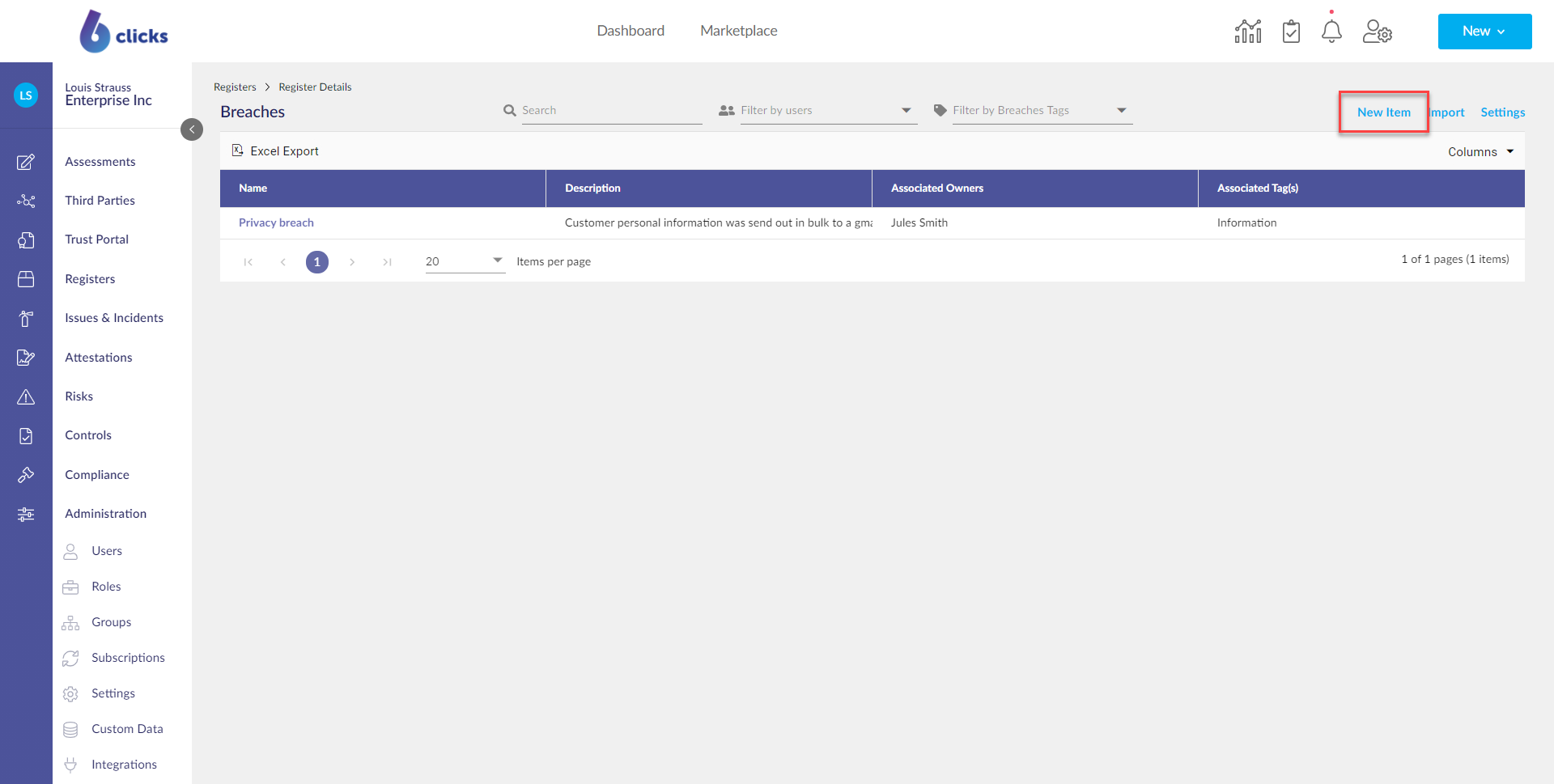Open the notifications bell
This screenshot has height=784, width=1554.
point(1331,32)
